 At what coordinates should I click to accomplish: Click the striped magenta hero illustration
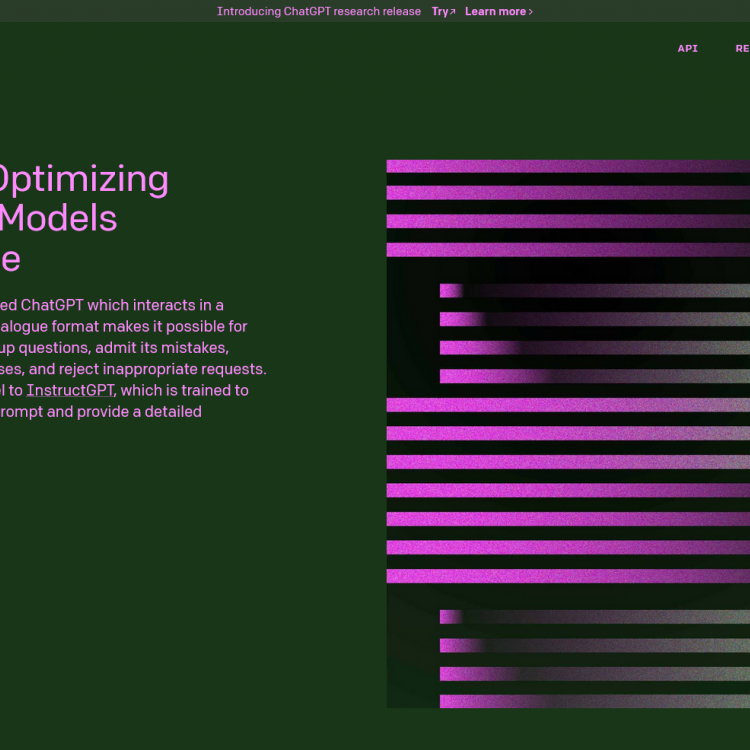coord(568,433)
